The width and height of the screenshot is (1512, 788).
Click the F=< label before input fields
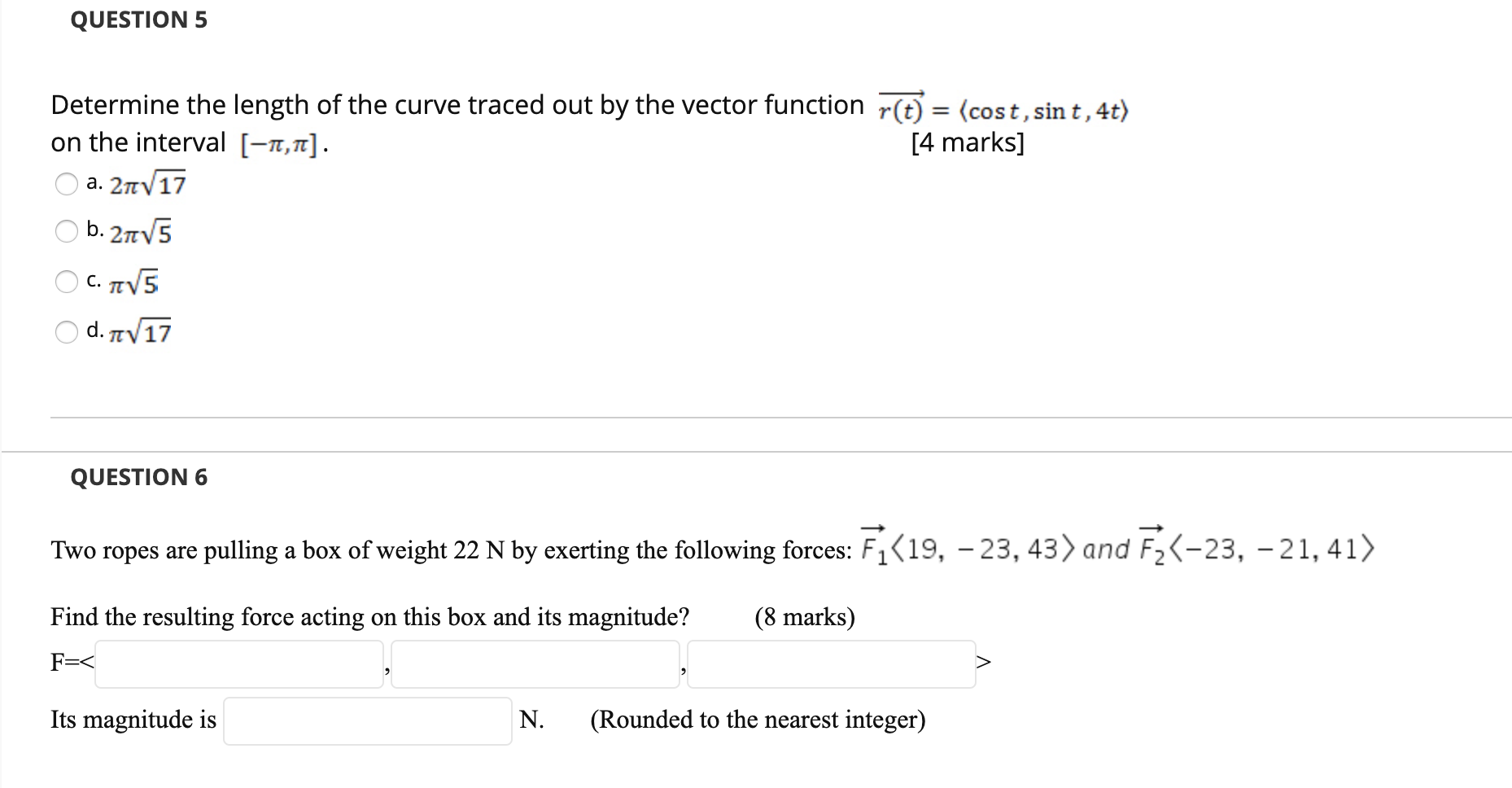click(71, 663)
